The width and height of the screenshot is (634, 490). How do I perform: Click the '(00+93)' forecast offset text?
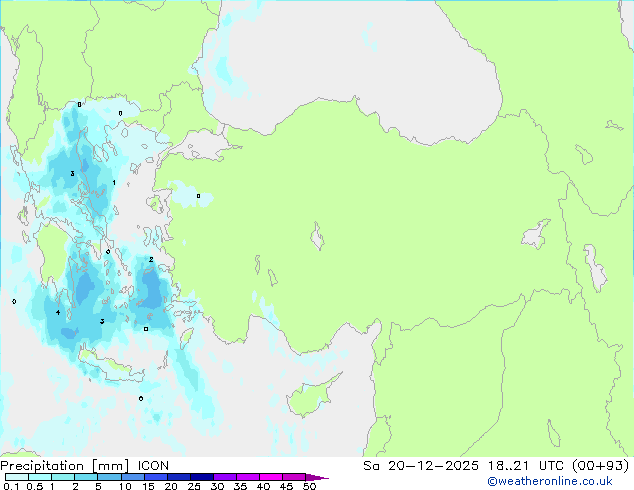tap(601, 466)
